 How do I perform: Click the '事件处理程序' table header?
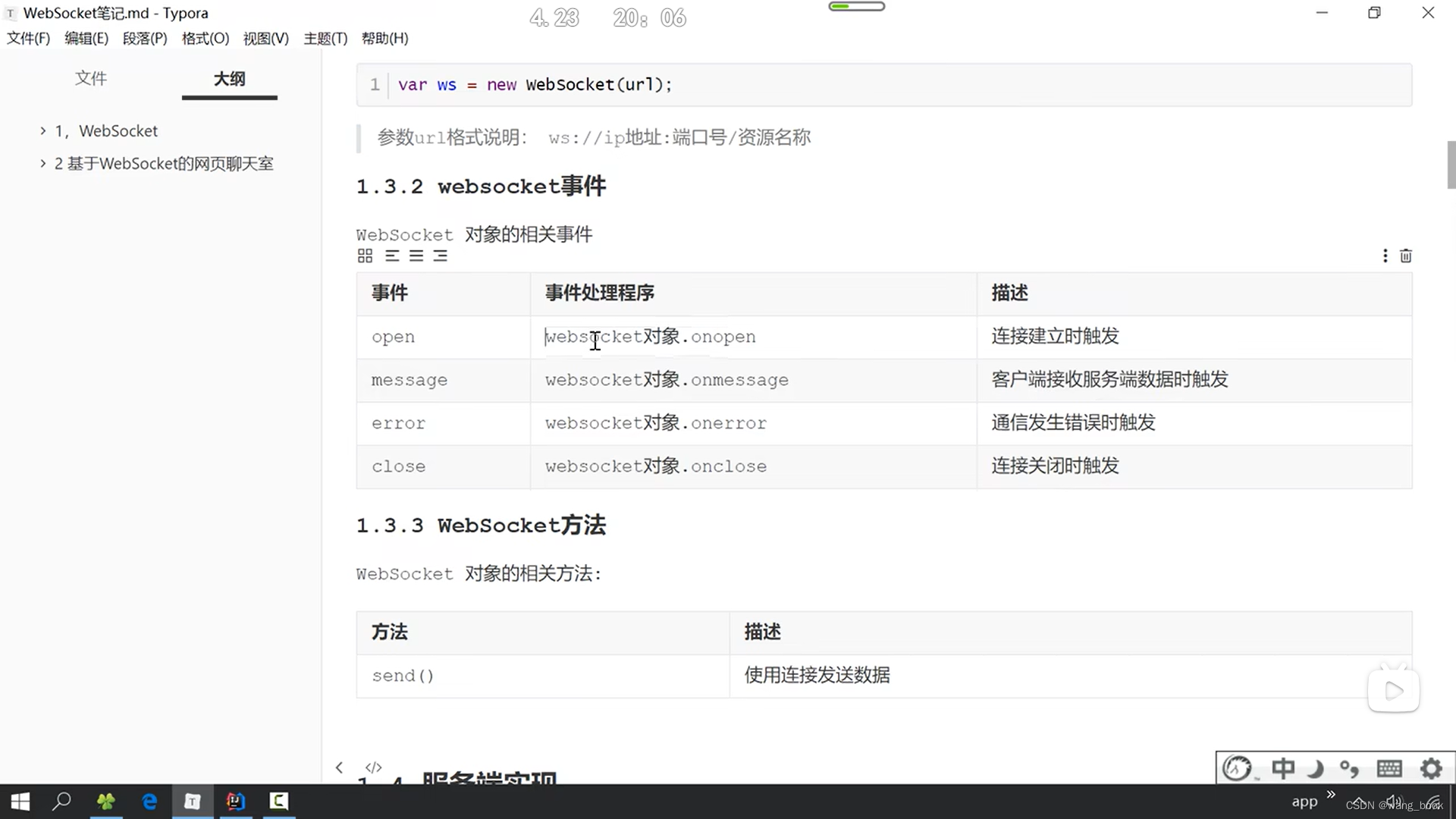pyautogui.click(x=753, y=293)
